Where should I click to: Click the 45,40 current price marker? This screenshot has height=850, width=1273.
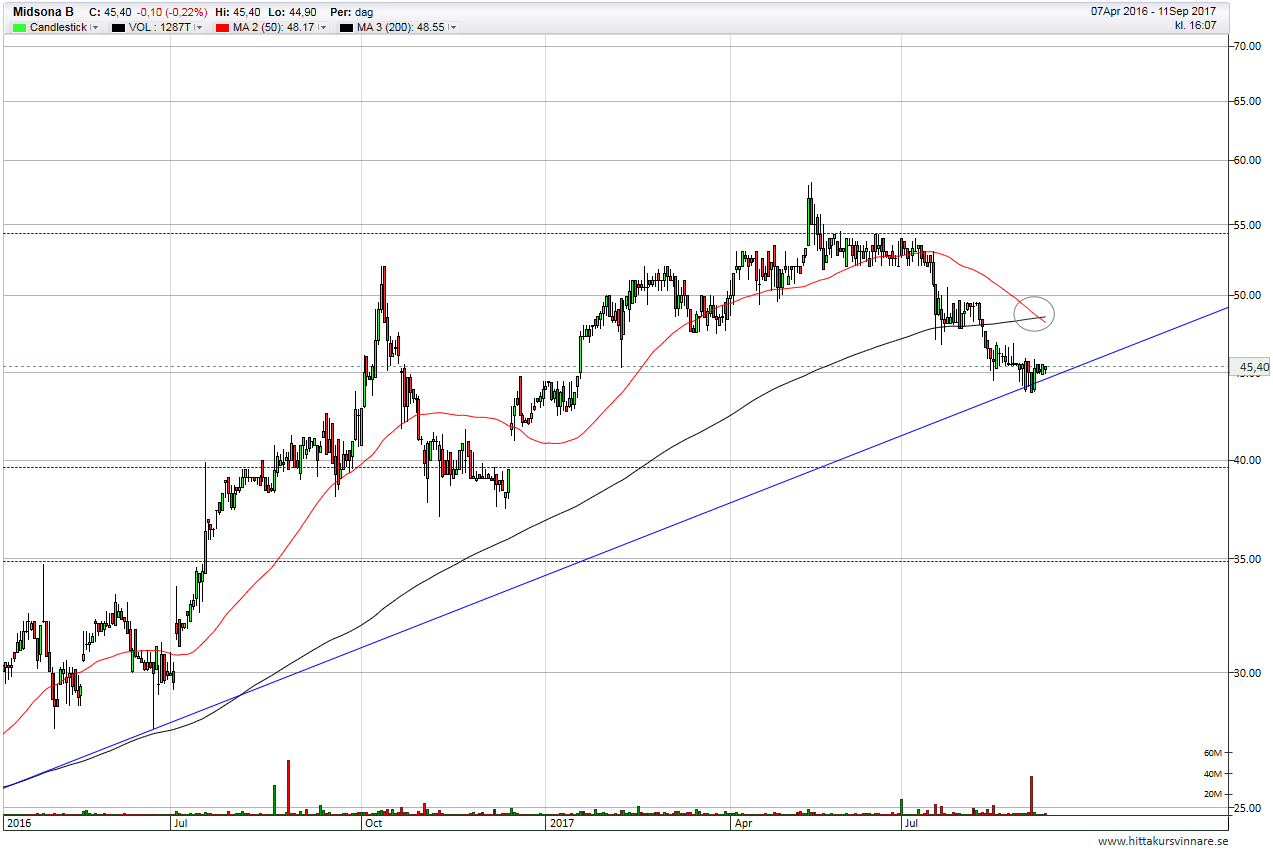point(1253,368)
